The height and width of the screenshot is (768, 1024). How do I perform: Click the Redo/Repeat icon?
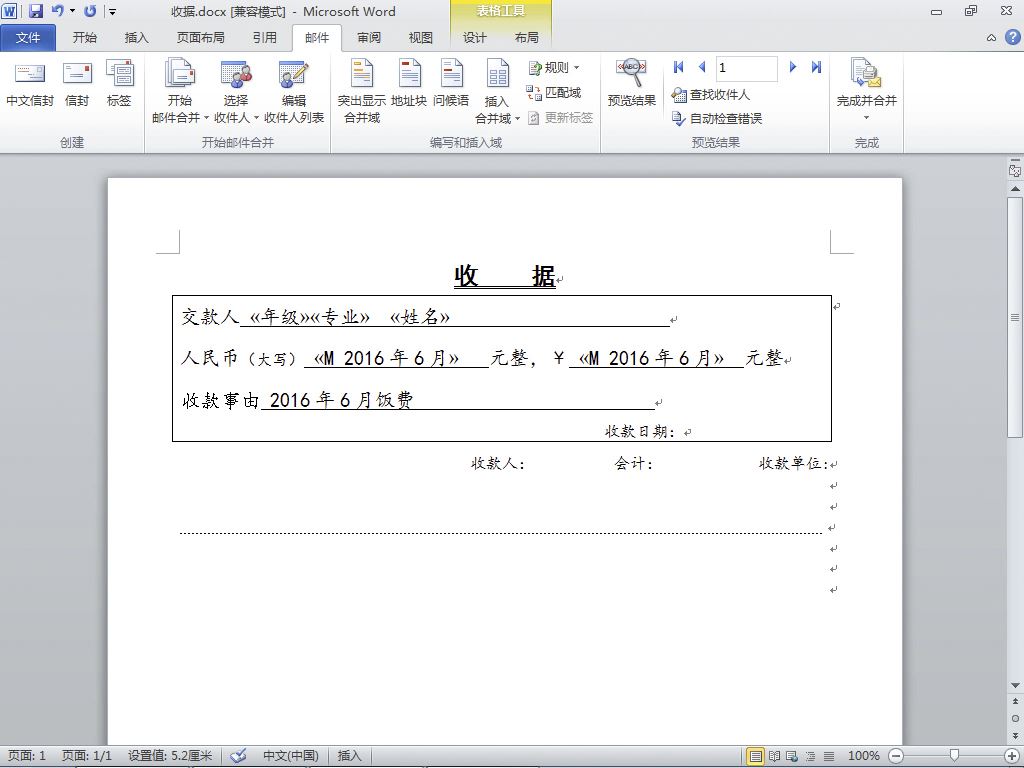[90, 11]
